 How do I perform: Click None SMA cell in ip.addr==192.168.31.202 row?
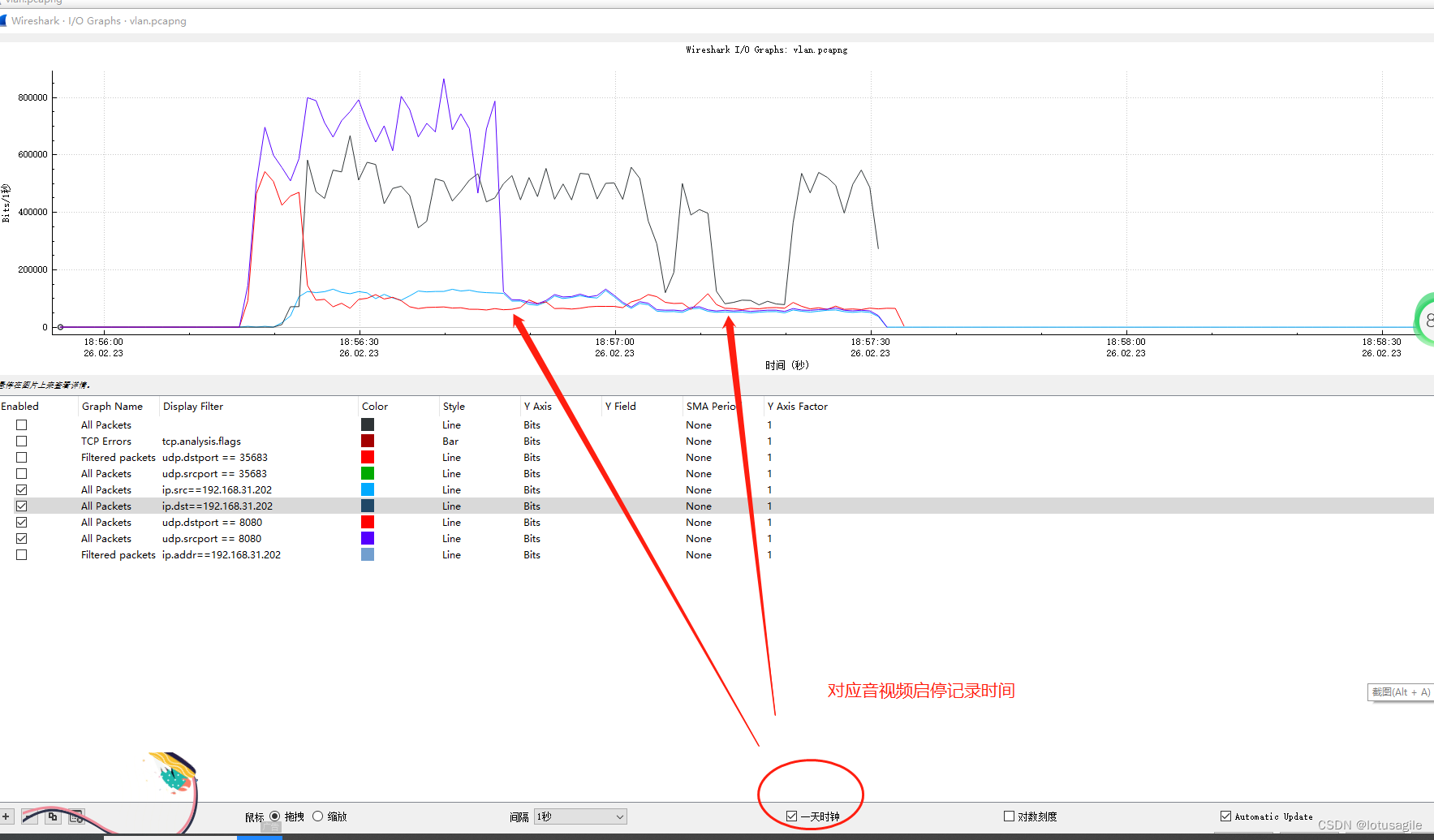pos(698,554)
